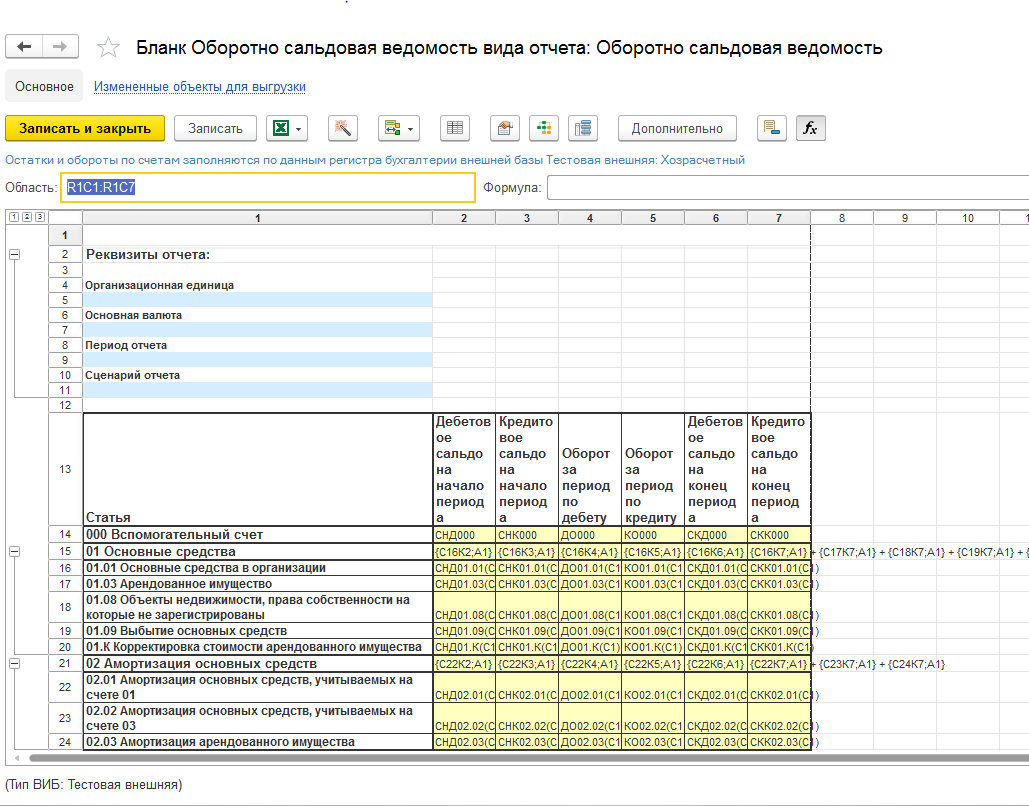The image size is (1029, 806).
Task: Click Период отчета label cell
Action: pyautogui.click(x=257, y=345)
